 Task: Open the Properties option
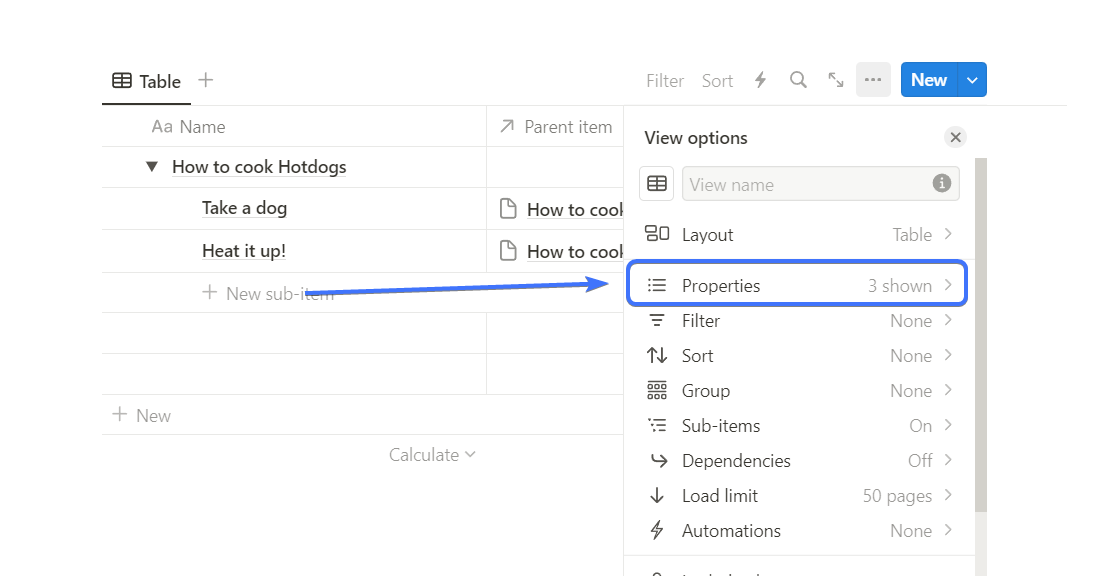click(796, 286)
